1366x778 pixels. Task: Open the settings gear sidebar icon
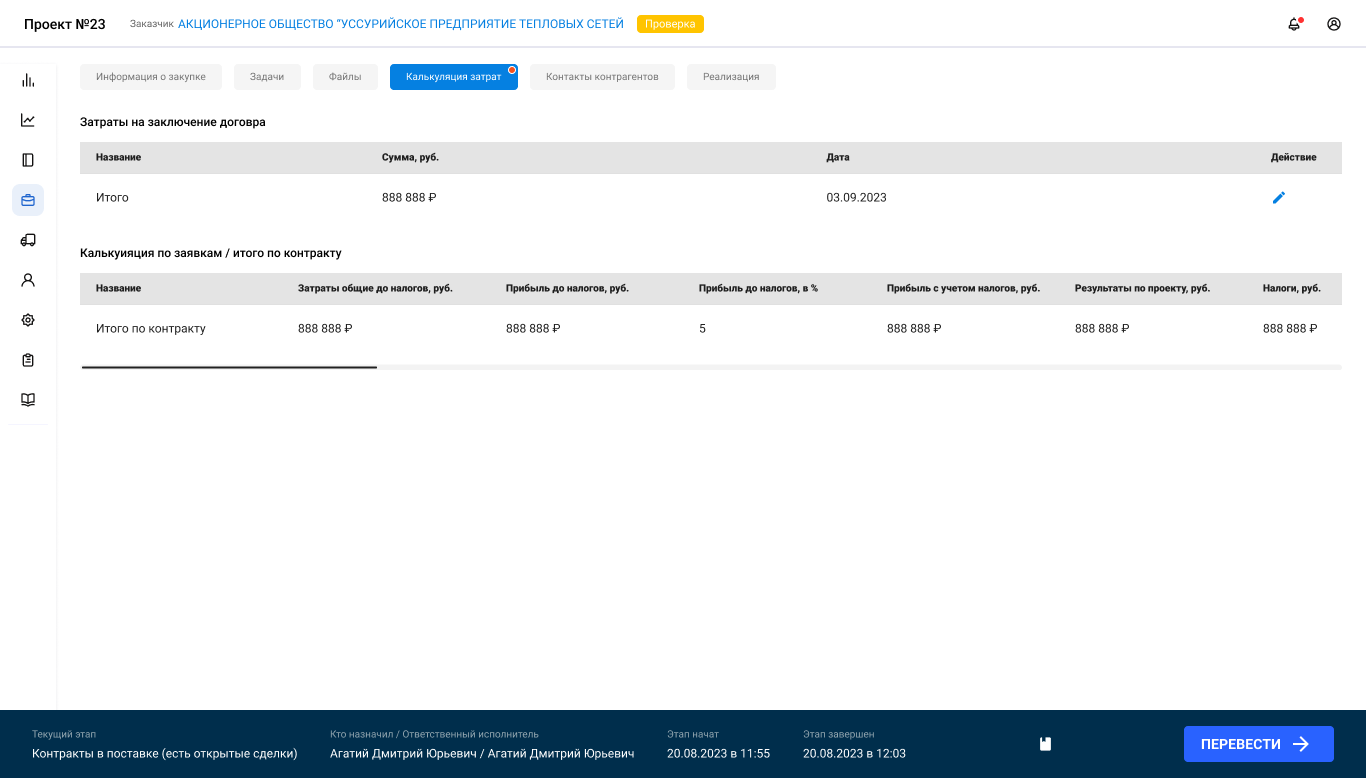tap(28, 320)
